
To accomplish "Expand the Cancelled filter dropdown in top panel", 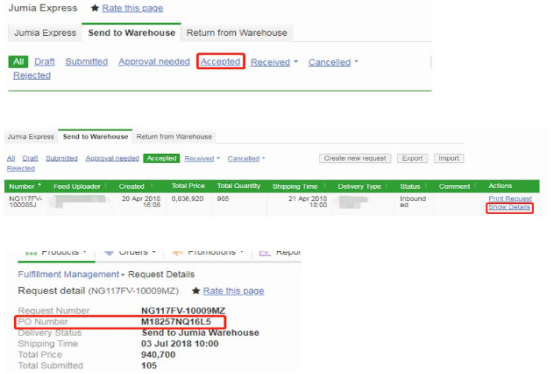I will 356,61.
